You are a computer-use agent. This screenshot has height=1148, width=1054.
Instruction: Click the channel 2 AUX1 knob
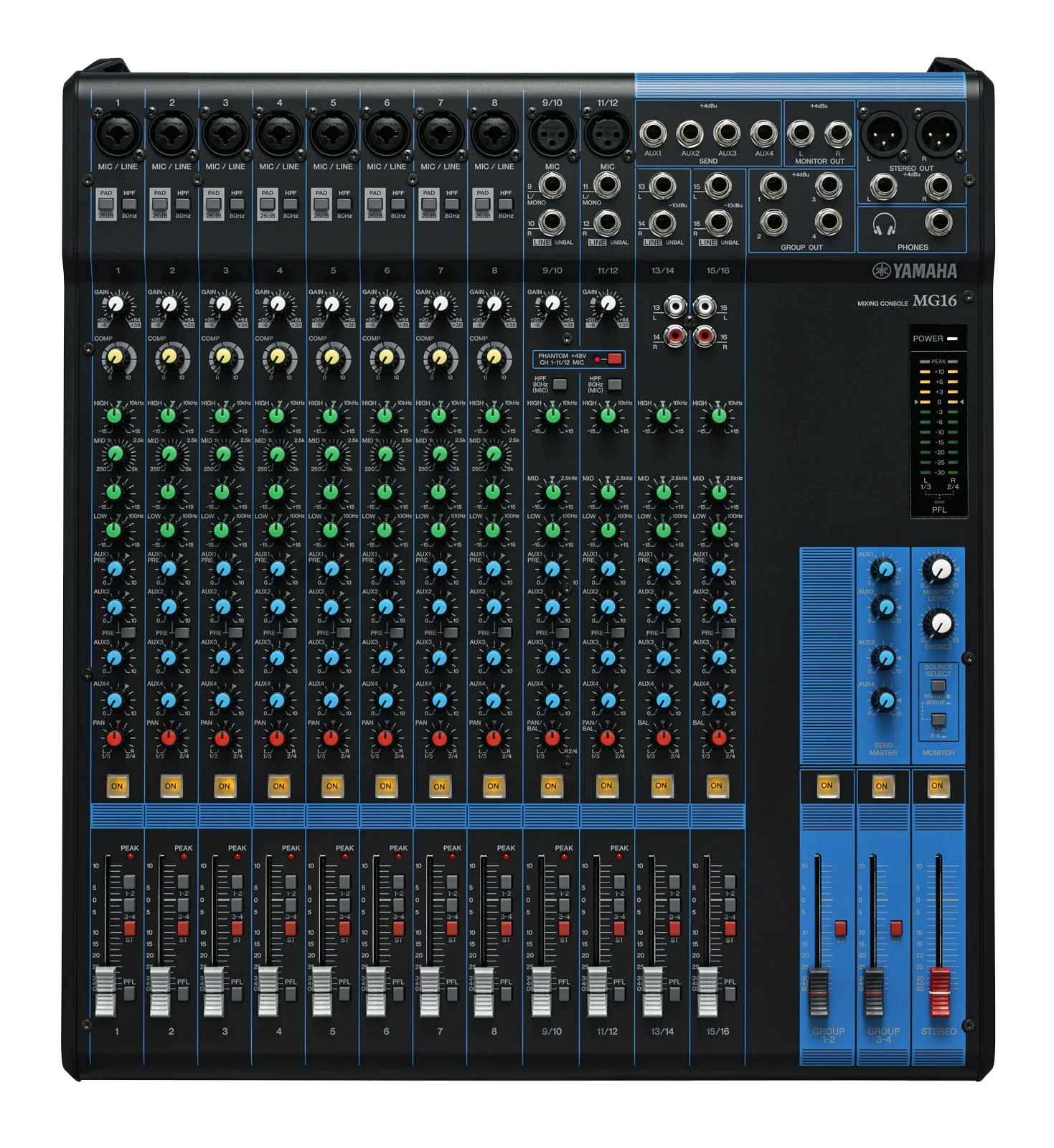(x=169, y=569)
